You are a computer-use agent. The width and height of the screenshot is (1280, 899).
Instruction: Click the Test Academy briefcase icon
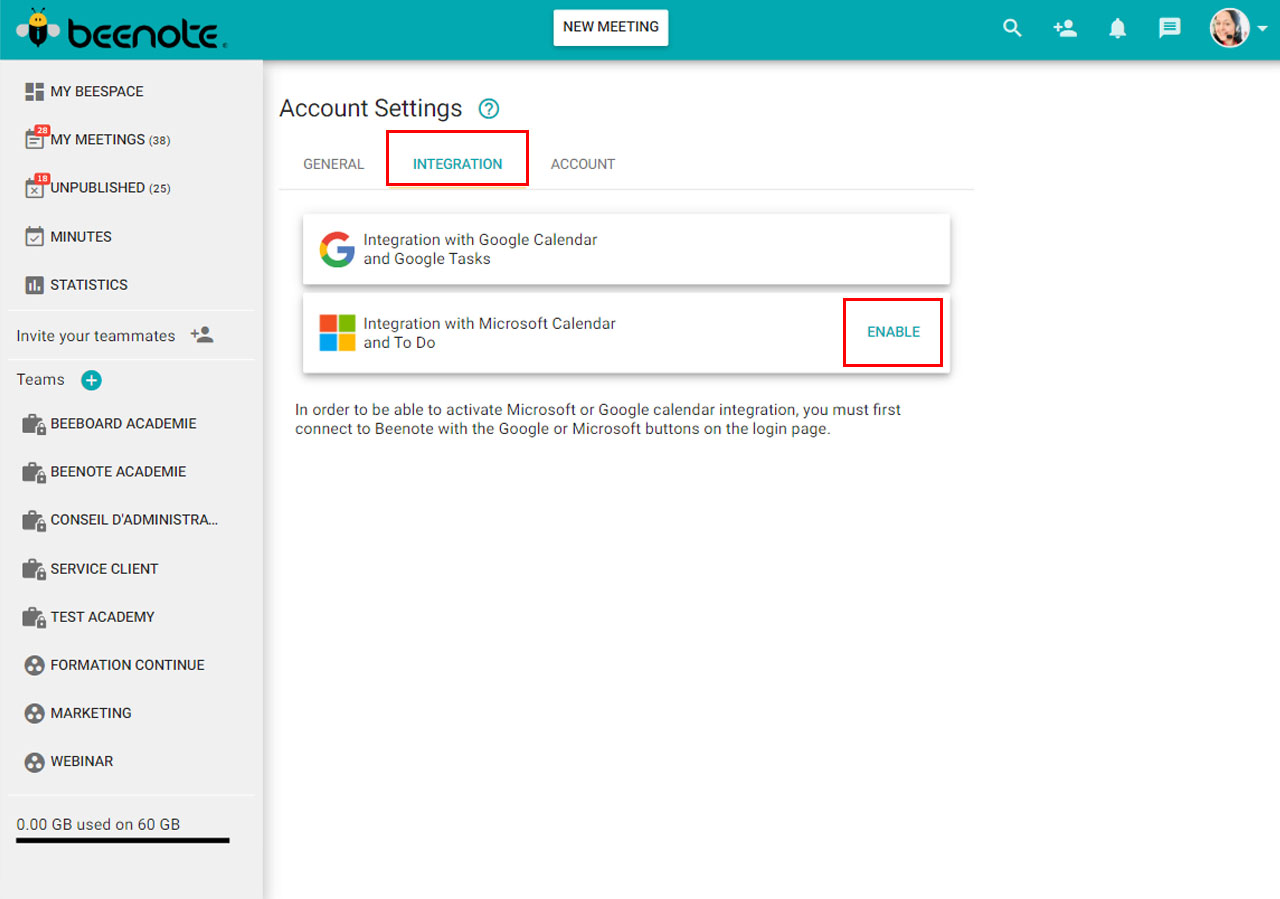click(x=34, y=617)
